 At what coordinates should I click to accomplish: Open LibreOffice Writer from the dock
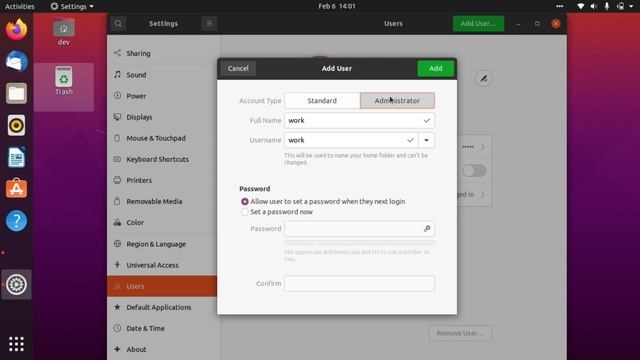(16, 157)
